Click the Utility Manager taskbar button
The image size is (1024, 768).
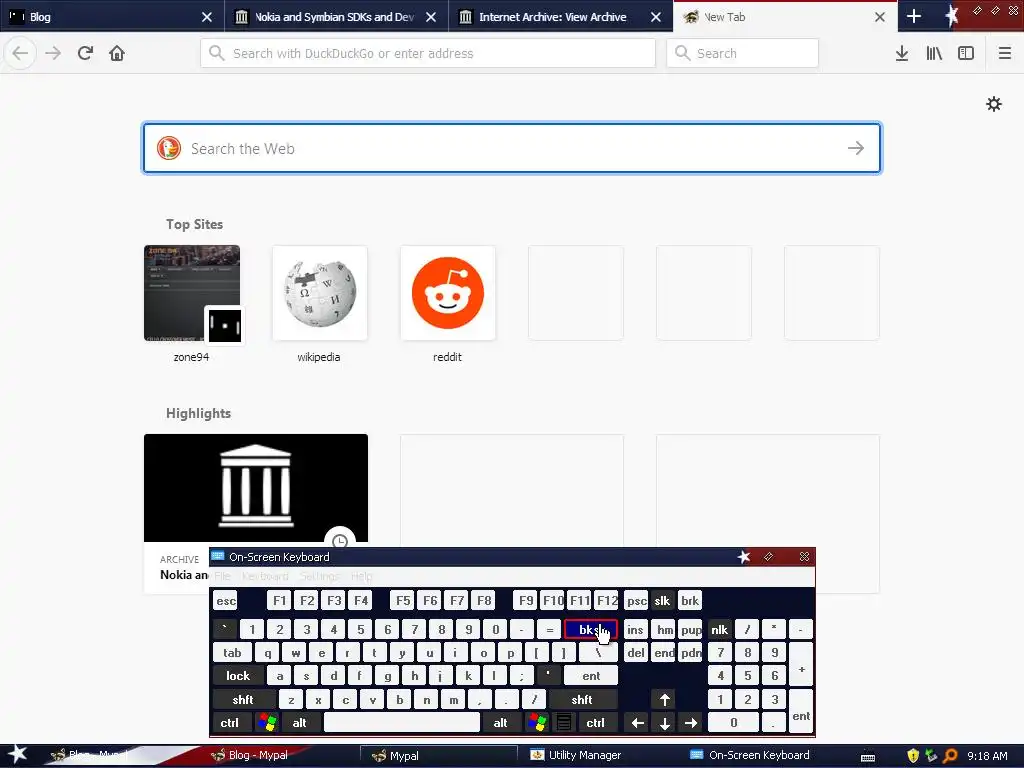click(576, 755)
